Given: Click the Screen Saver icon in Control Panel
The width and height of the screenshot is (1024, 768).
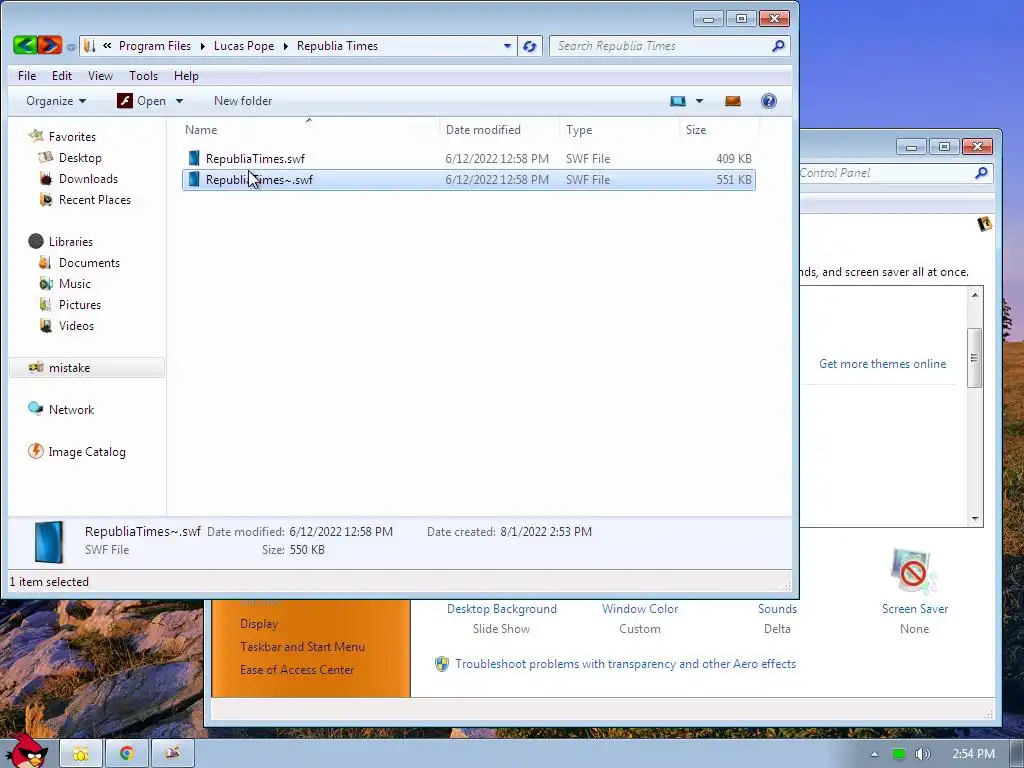Looking at the screenshot, I should 914,571.
